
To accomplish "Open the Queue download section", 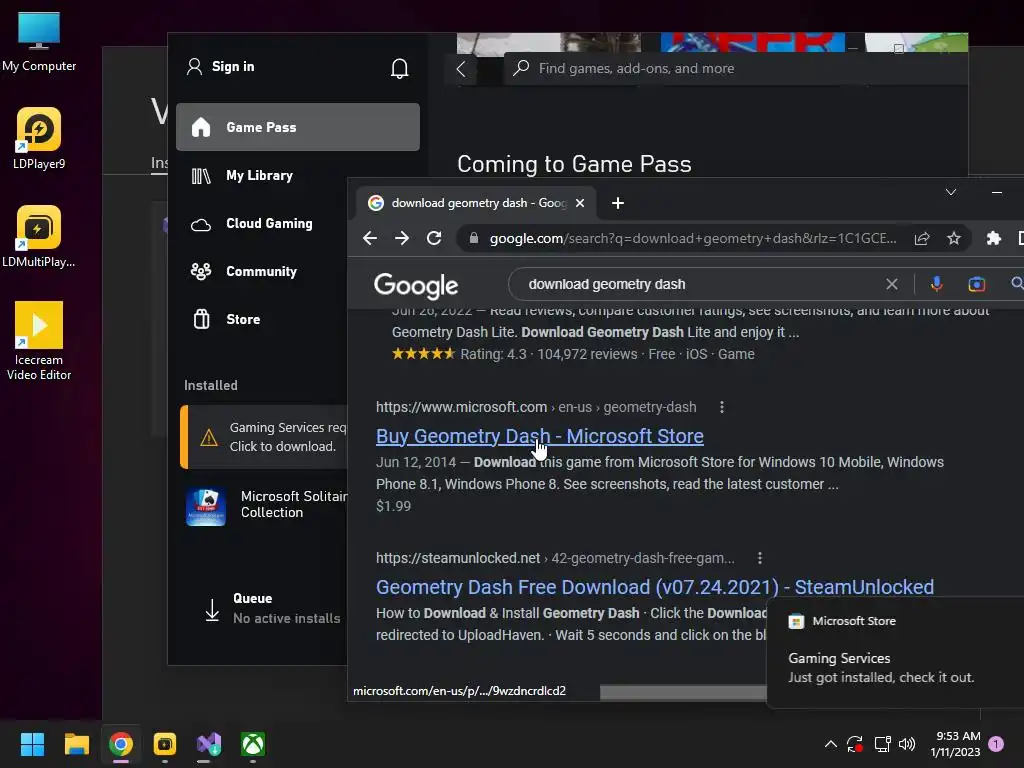I will point(274,608).
